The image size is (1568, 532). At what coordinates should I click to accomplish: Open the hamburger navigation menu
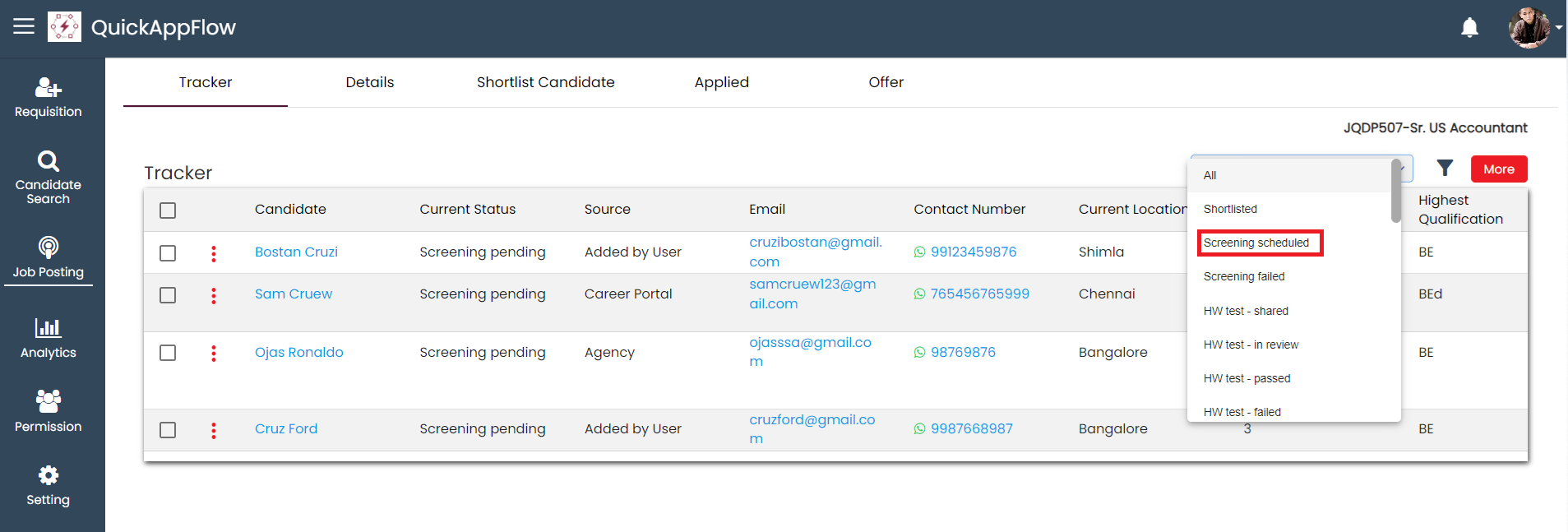coord(24,26)
